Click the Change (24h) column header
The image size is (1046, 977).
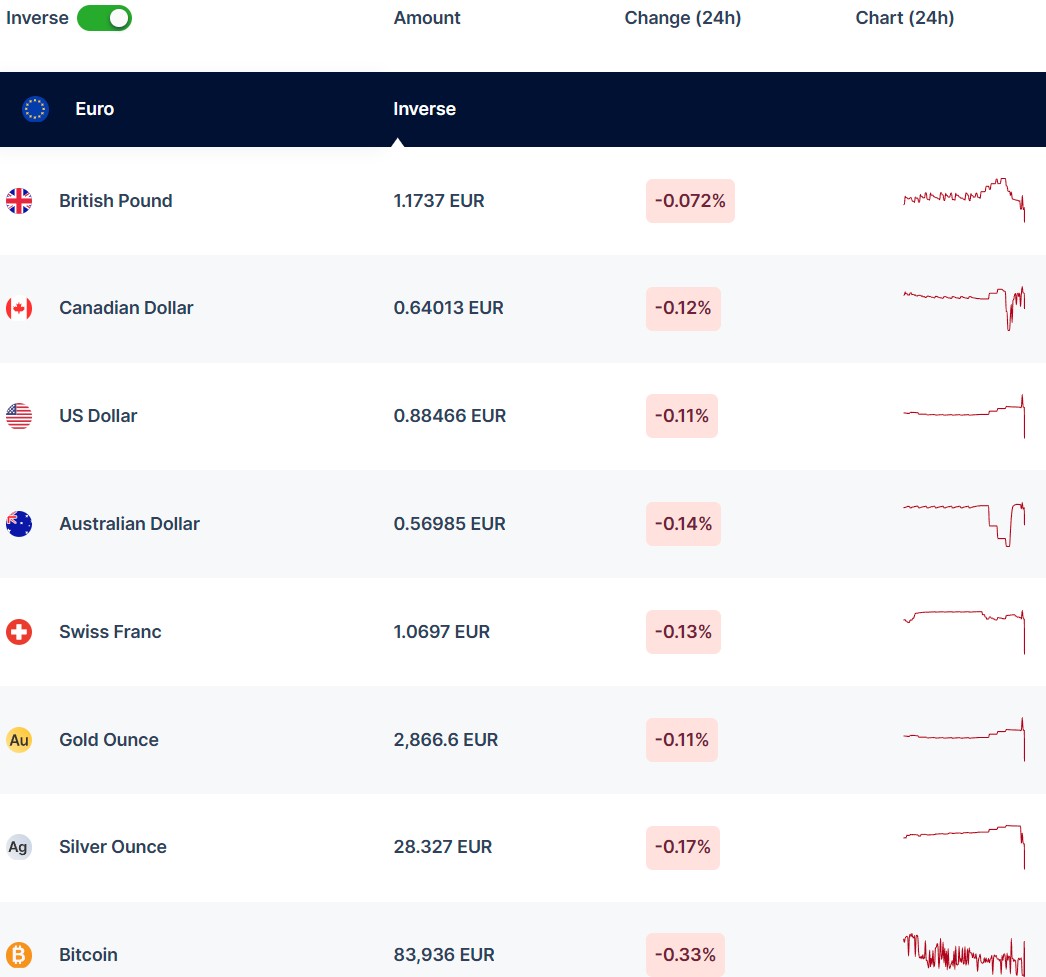(682, 18)
